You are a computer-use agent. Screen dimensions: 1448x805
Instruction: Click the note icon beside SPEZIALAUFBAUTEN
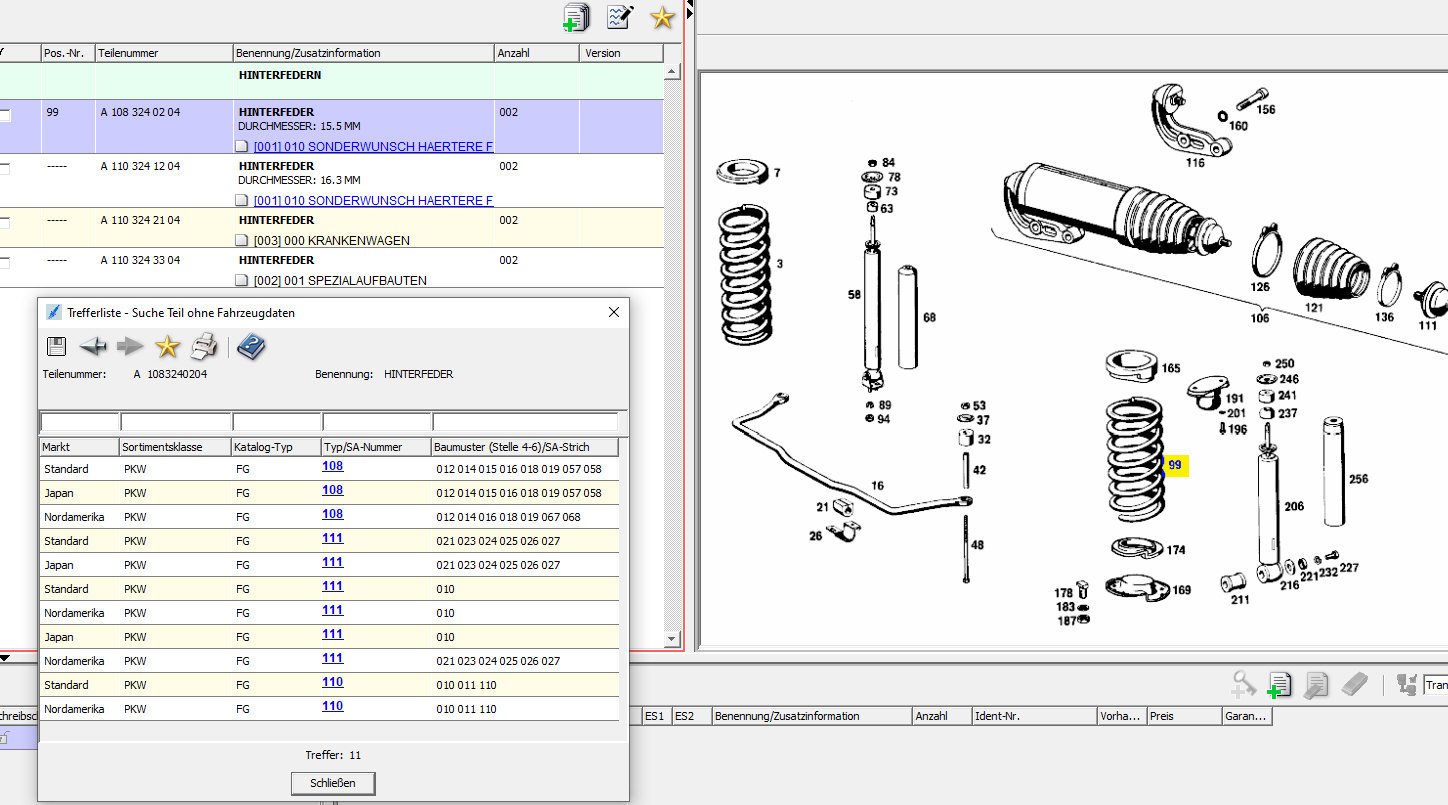tap(241, 281)
